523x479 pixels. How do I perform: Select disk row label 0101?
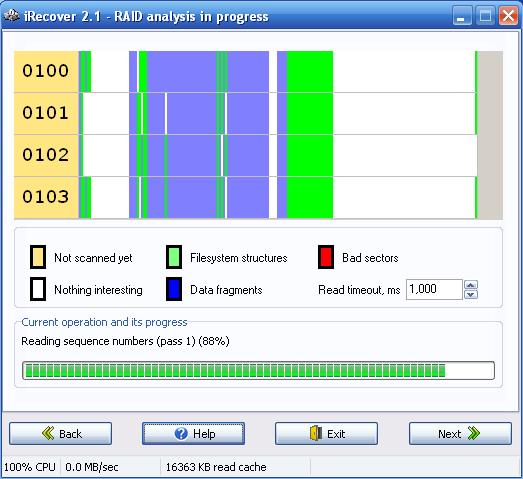pos(46,113)
